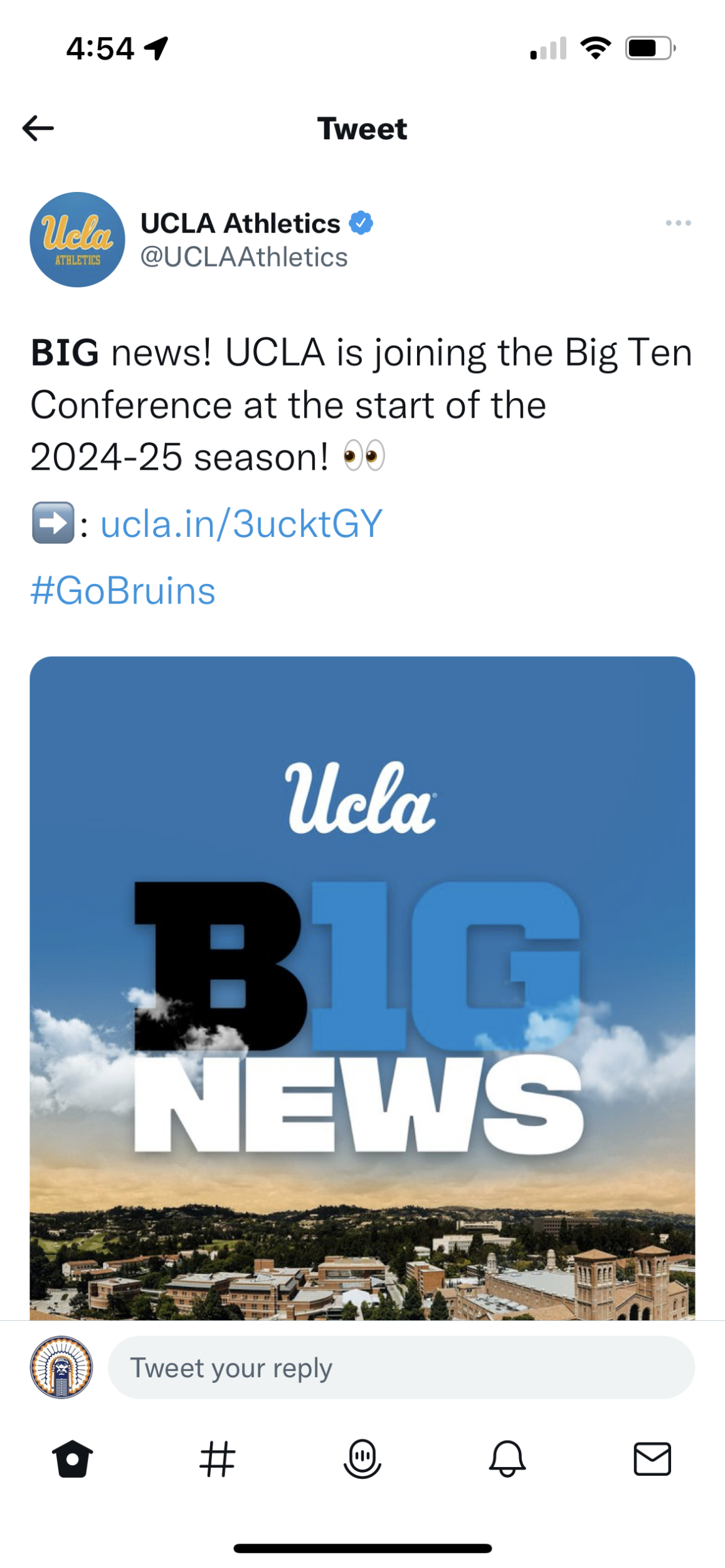Open the Messages envelope tab

point(652,1459)
